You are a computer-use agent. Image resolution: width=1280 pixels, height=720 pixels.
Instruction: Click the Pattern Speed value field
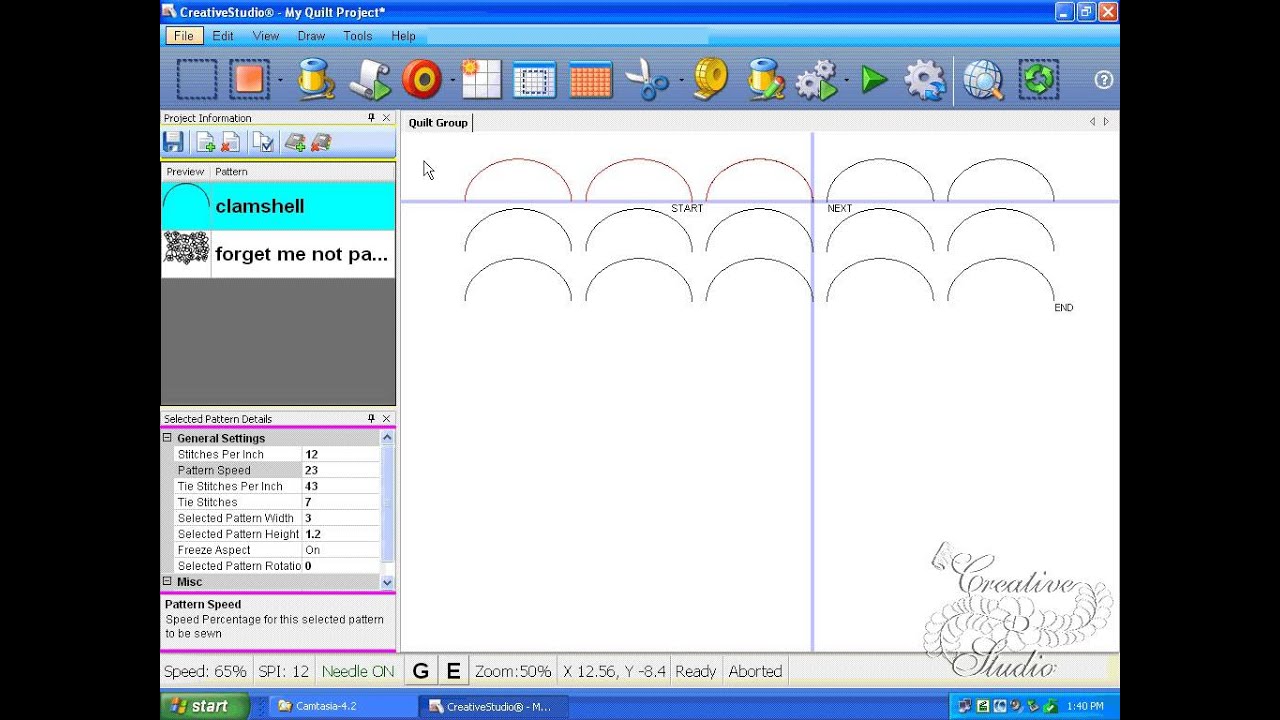tap(341, 470)
